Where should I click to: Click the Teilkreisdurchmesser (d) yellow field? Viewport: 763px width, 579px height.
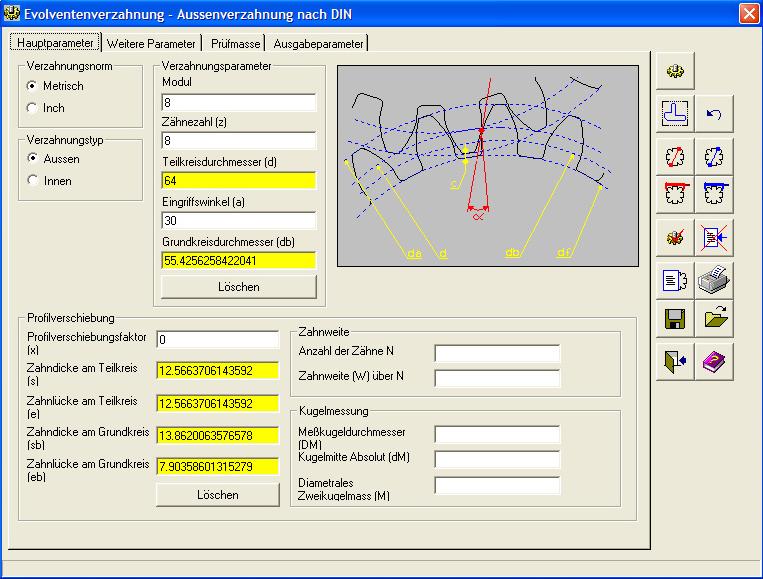(238, 181)
